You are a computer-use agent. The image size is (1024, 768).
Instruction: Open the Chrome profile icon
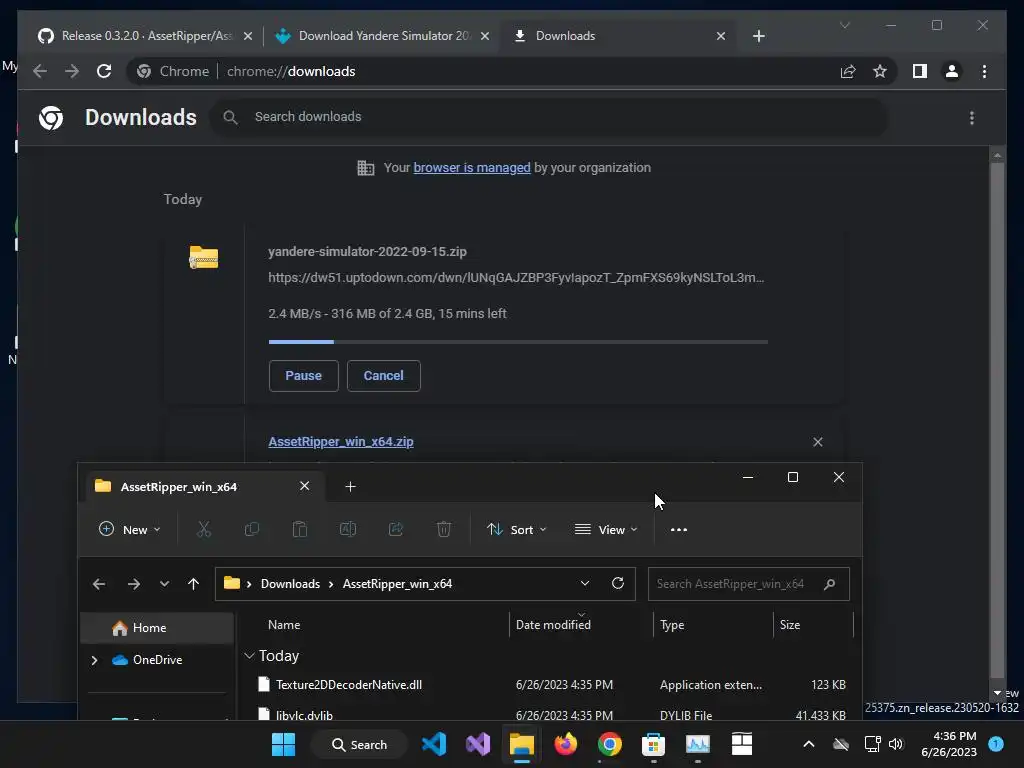(952, 71)
